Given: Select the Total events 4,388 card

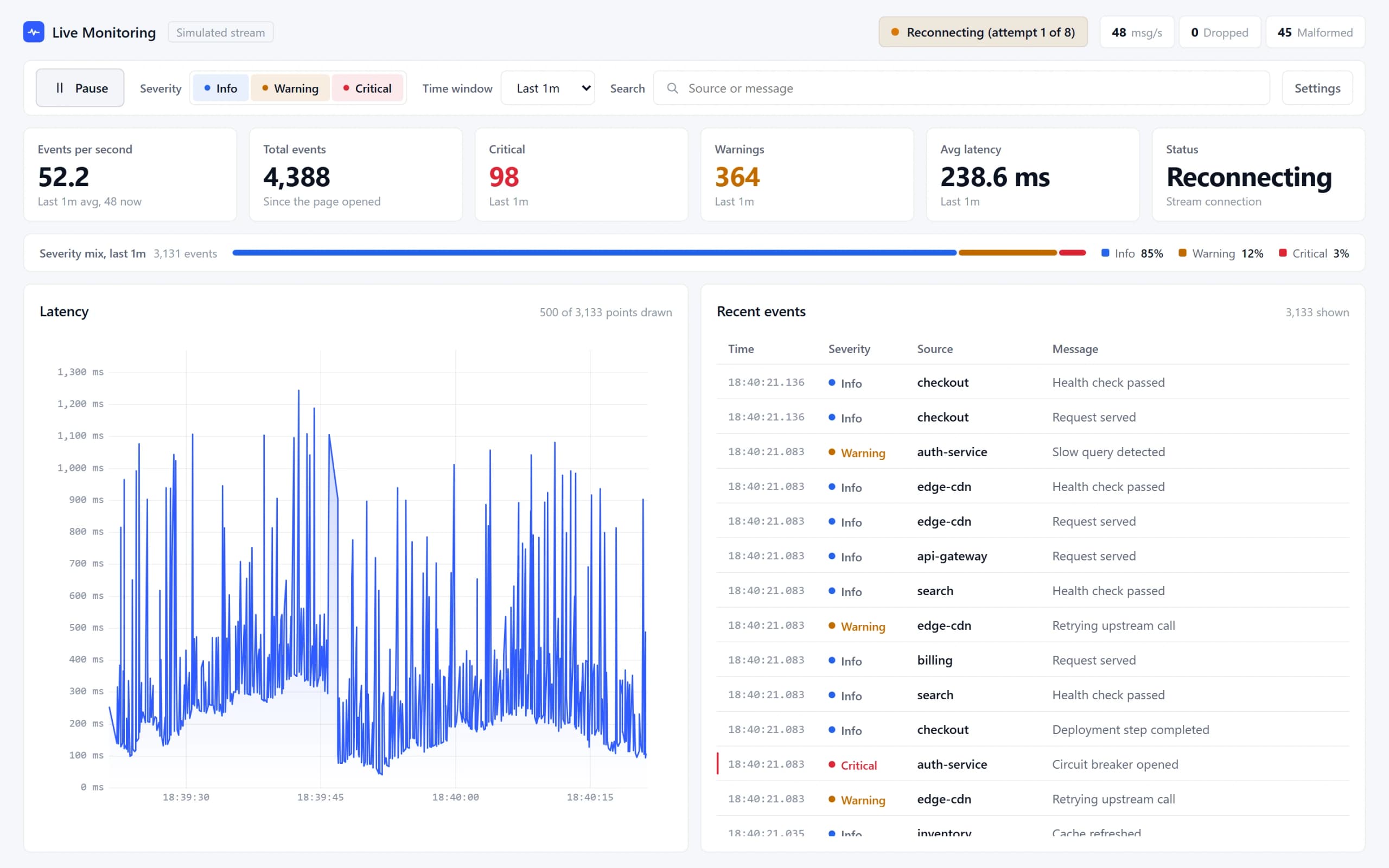Looking at the screenshot, I should (x=356, y=175).
